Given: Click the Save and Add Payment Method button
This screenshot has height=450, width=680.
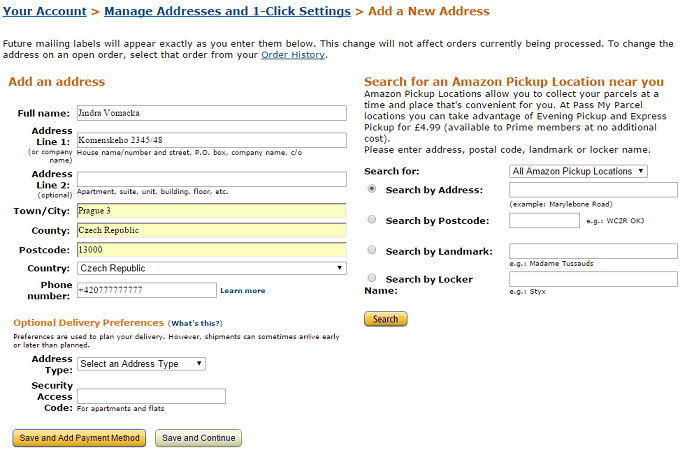Looking at the screenshot, I should point(79,438).
